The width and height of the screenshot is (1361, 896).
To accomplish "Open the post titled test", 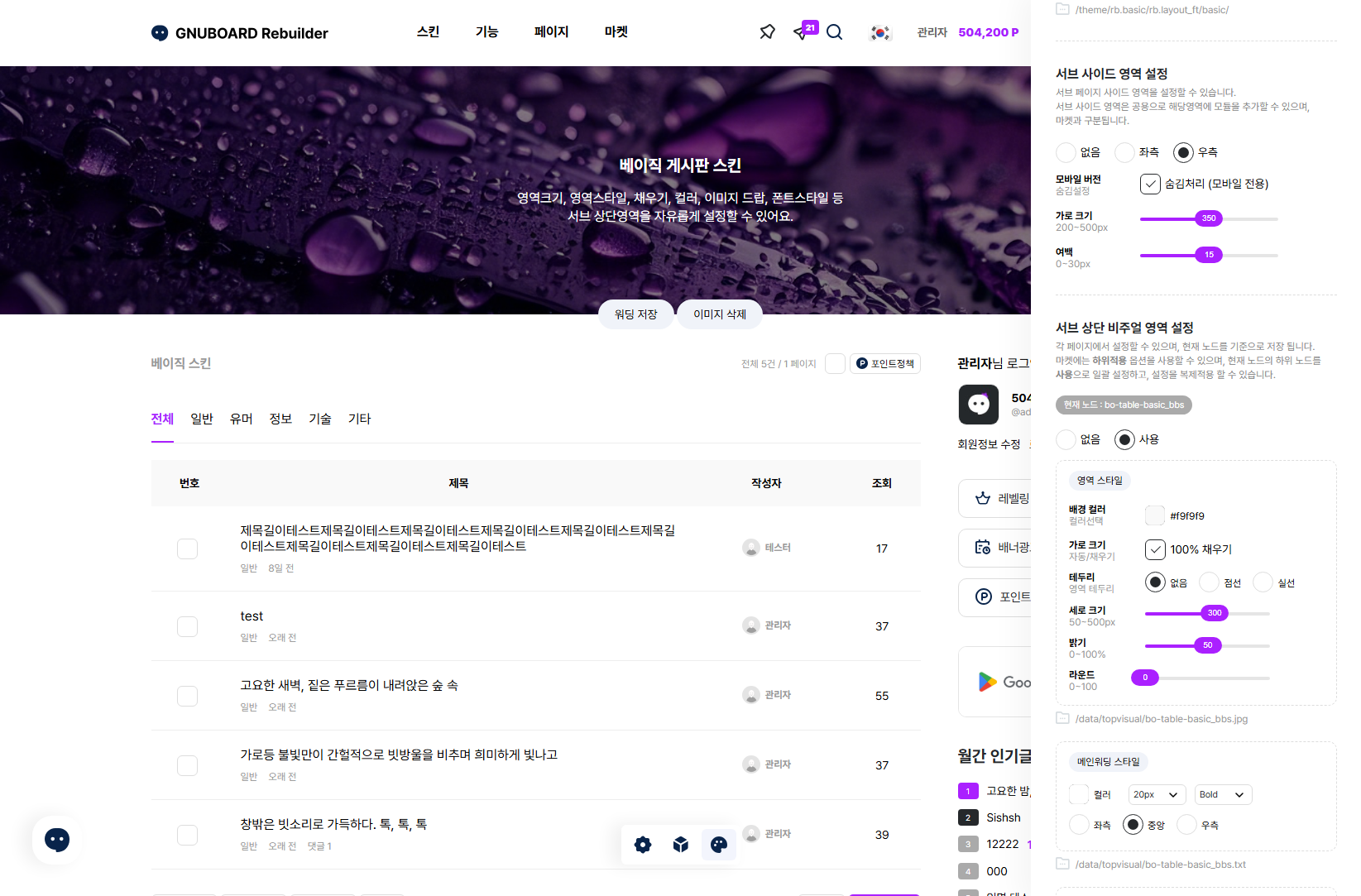I will pos(252,616).
